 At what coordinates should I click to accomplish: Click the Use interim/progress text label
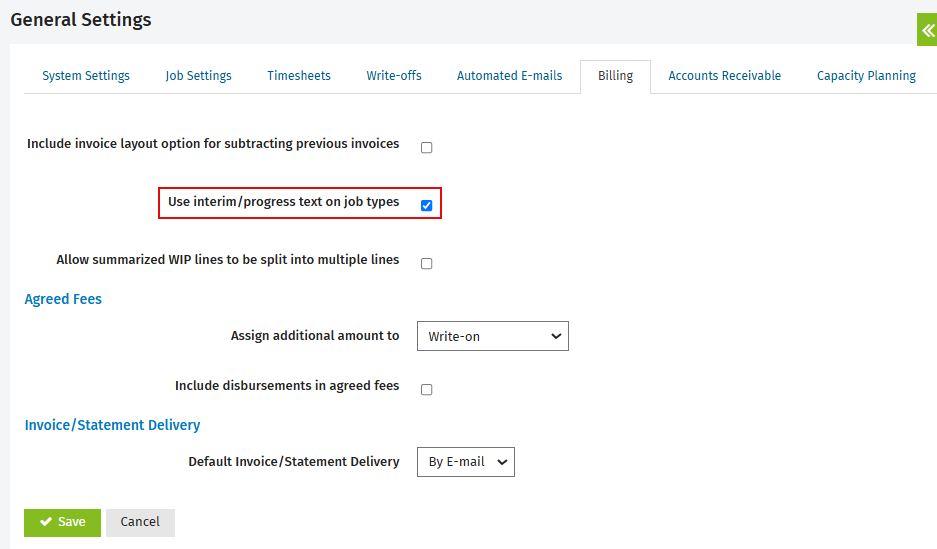[x=283, y=202]
